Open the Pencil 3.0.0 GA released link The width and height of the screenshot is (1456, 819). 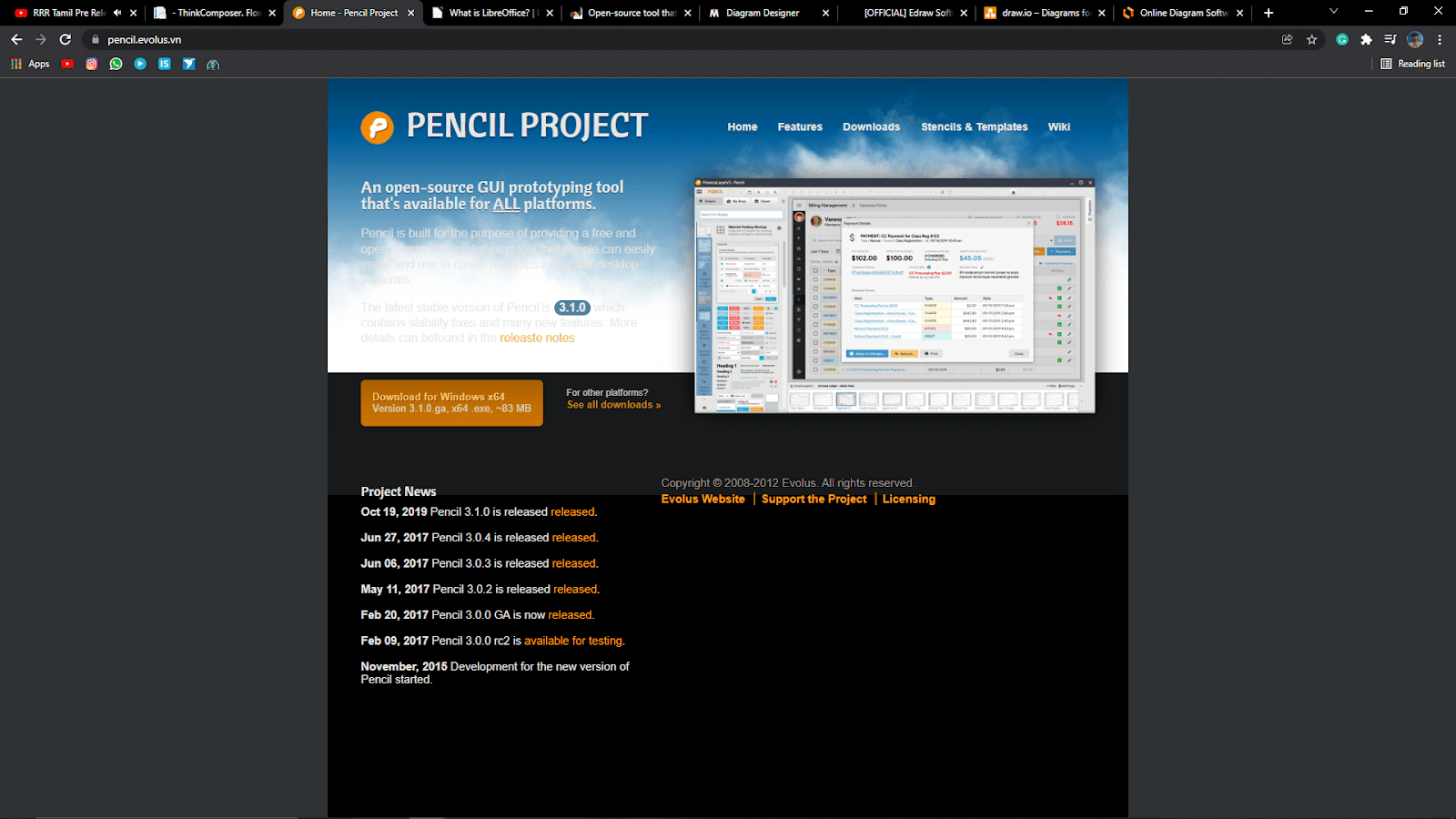pos(570,615)
